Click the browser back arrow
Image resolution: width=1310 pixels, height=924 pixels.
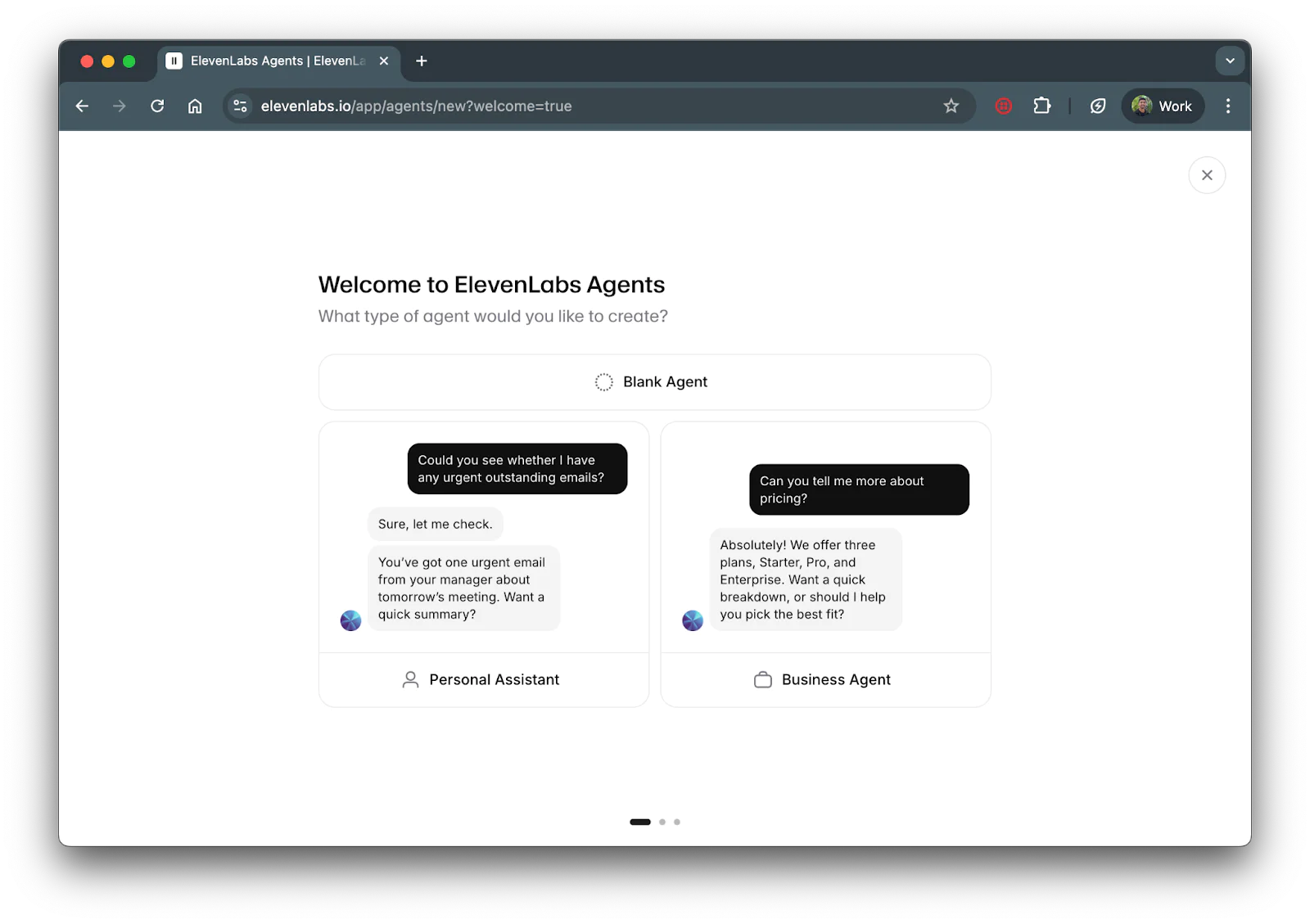coord(82,106)
